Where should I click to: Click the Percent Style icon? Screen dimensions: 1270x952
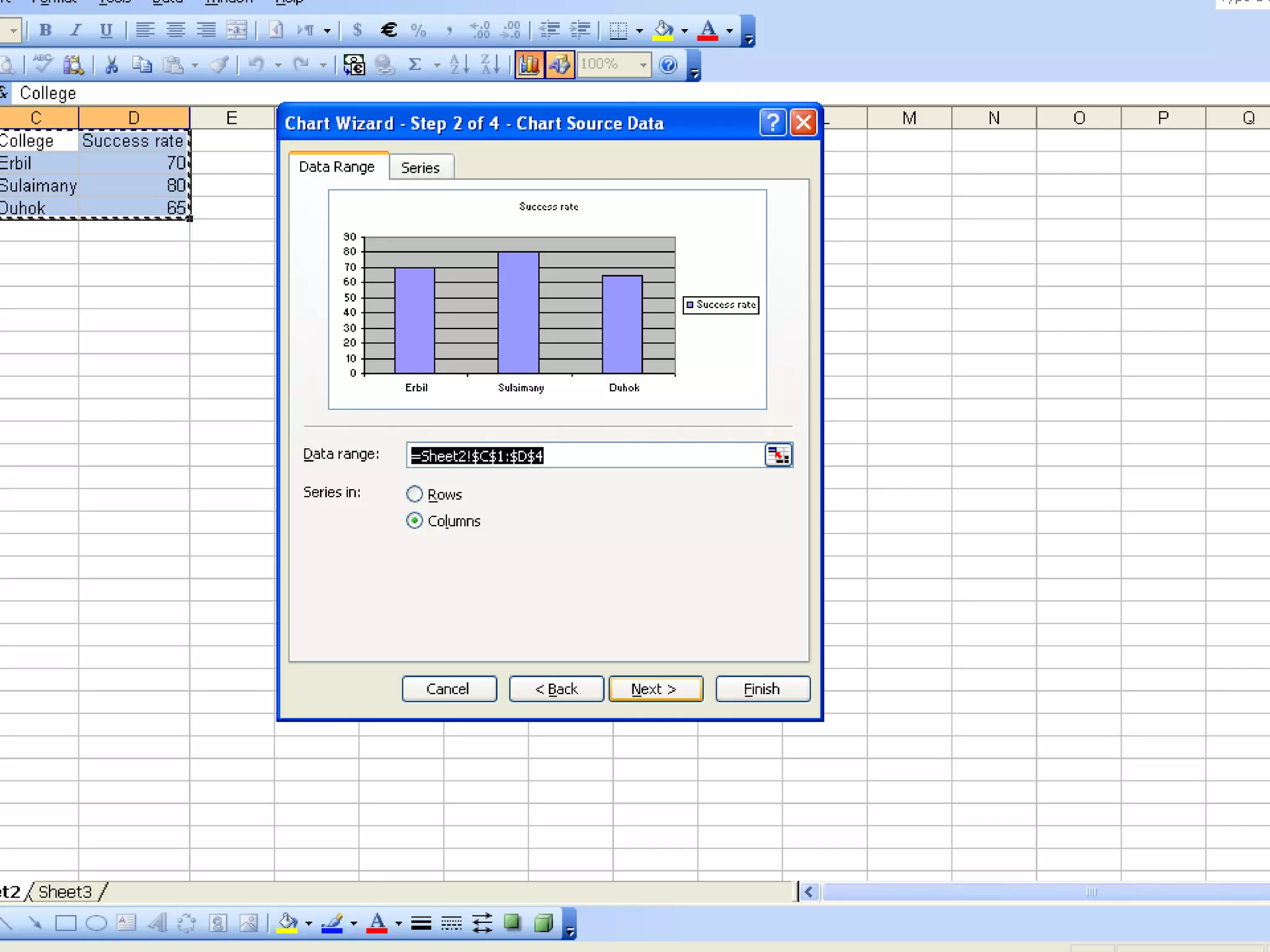pos(419,30)
